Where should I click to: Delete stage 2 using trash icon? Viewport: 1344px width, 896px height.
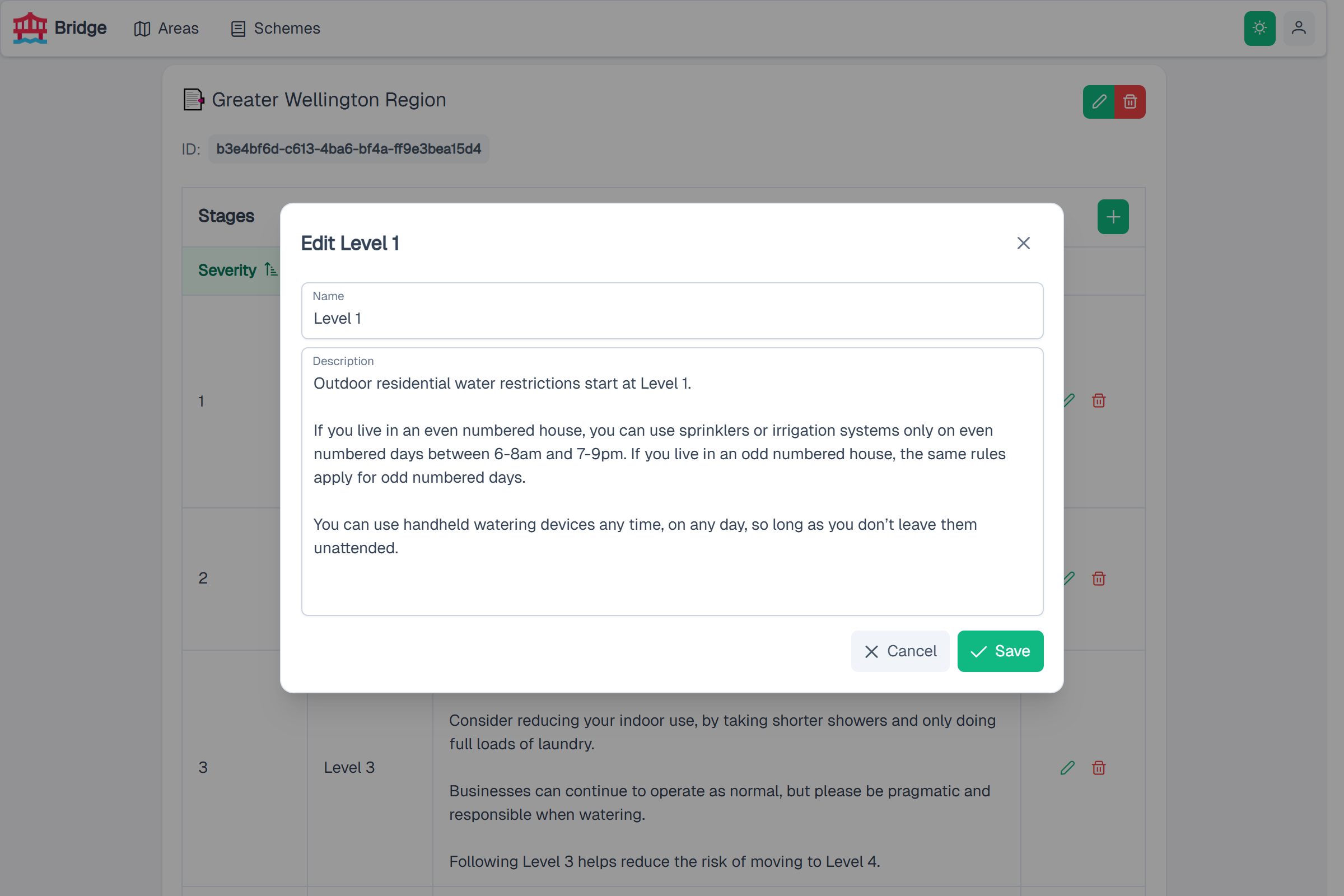coord(1098,578)
